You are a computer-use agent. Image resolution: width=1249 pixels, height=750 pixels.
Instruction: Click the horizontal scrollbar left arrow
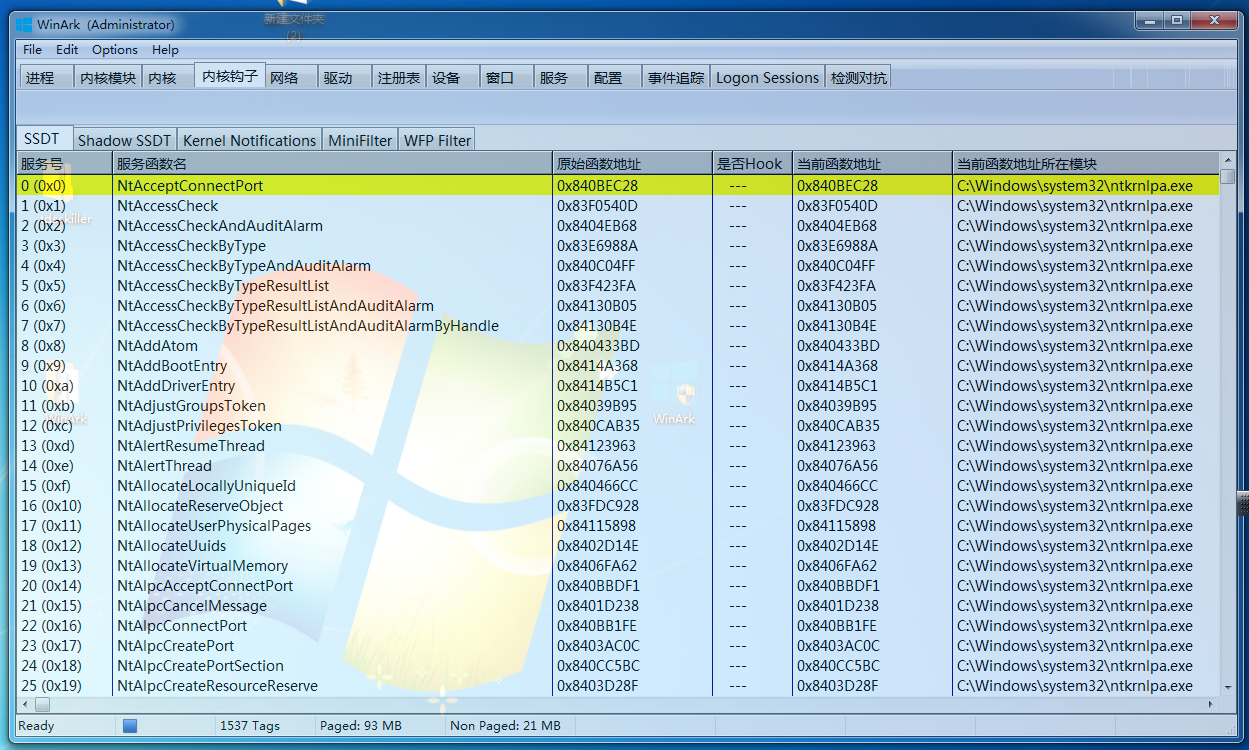[25, 704]
